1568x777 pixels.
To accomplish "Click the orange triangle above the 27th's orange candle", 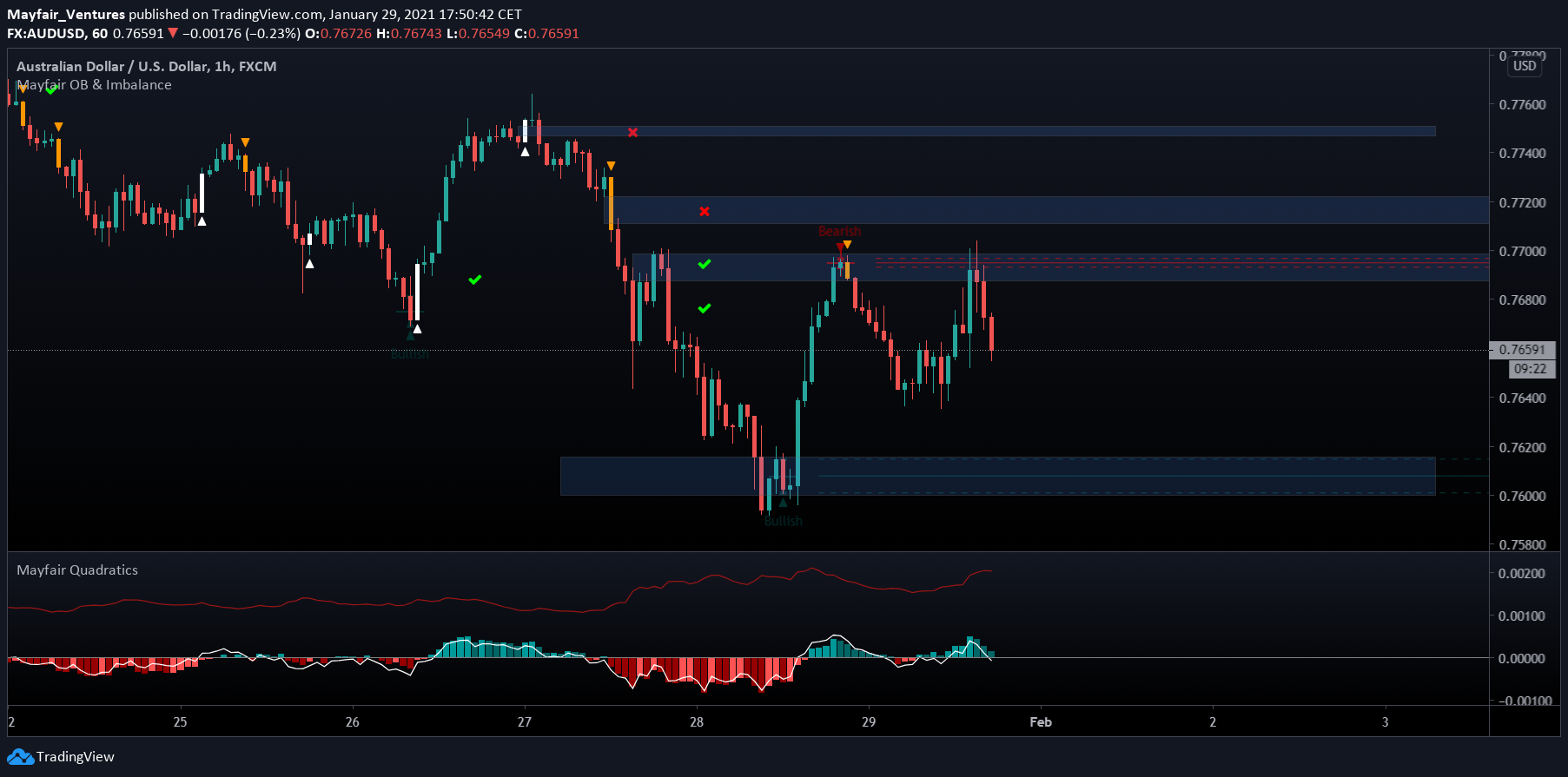I will pyautogui.click(x=612, y=166).
